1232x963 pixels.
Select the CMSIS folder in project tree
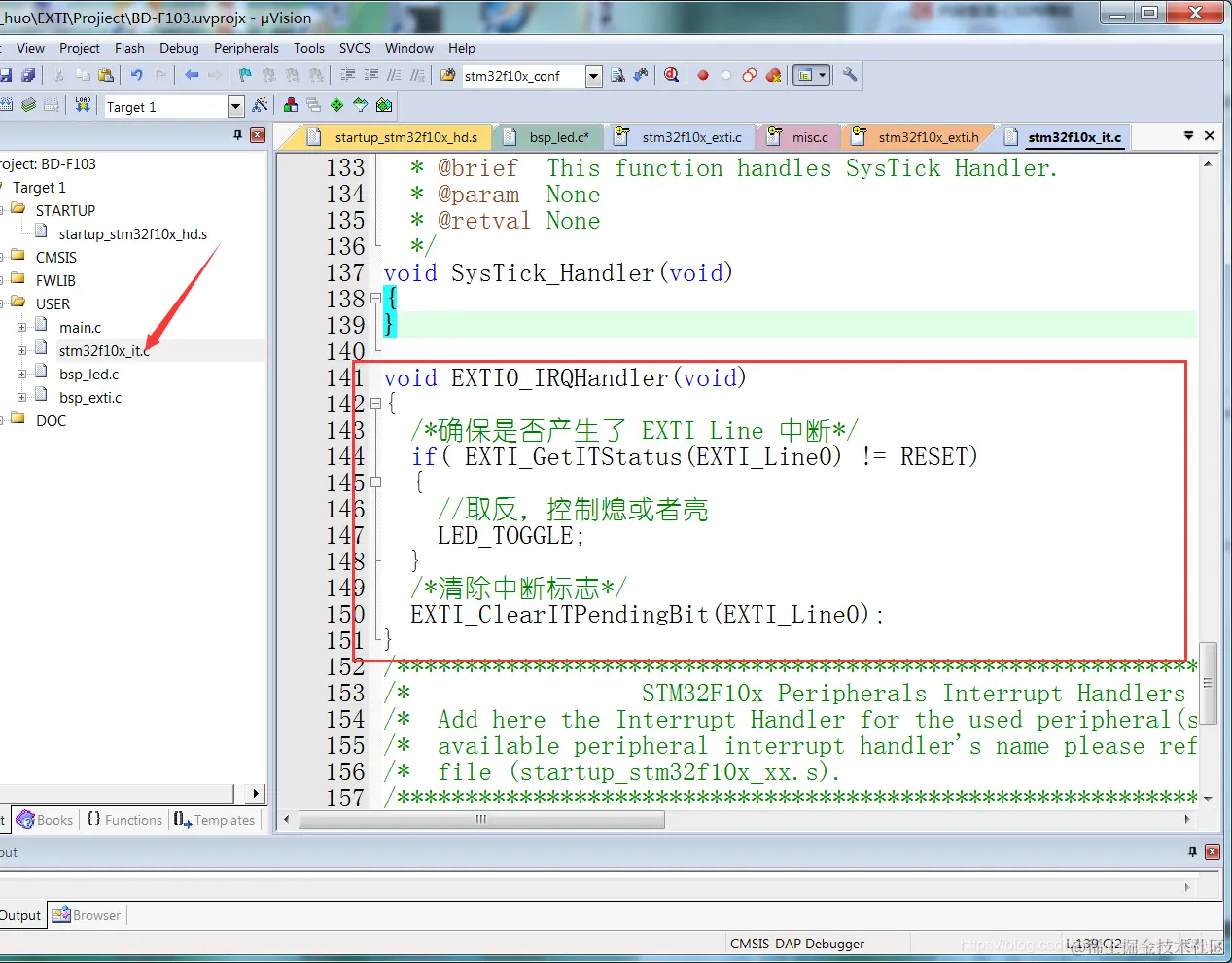pos(55,257)
